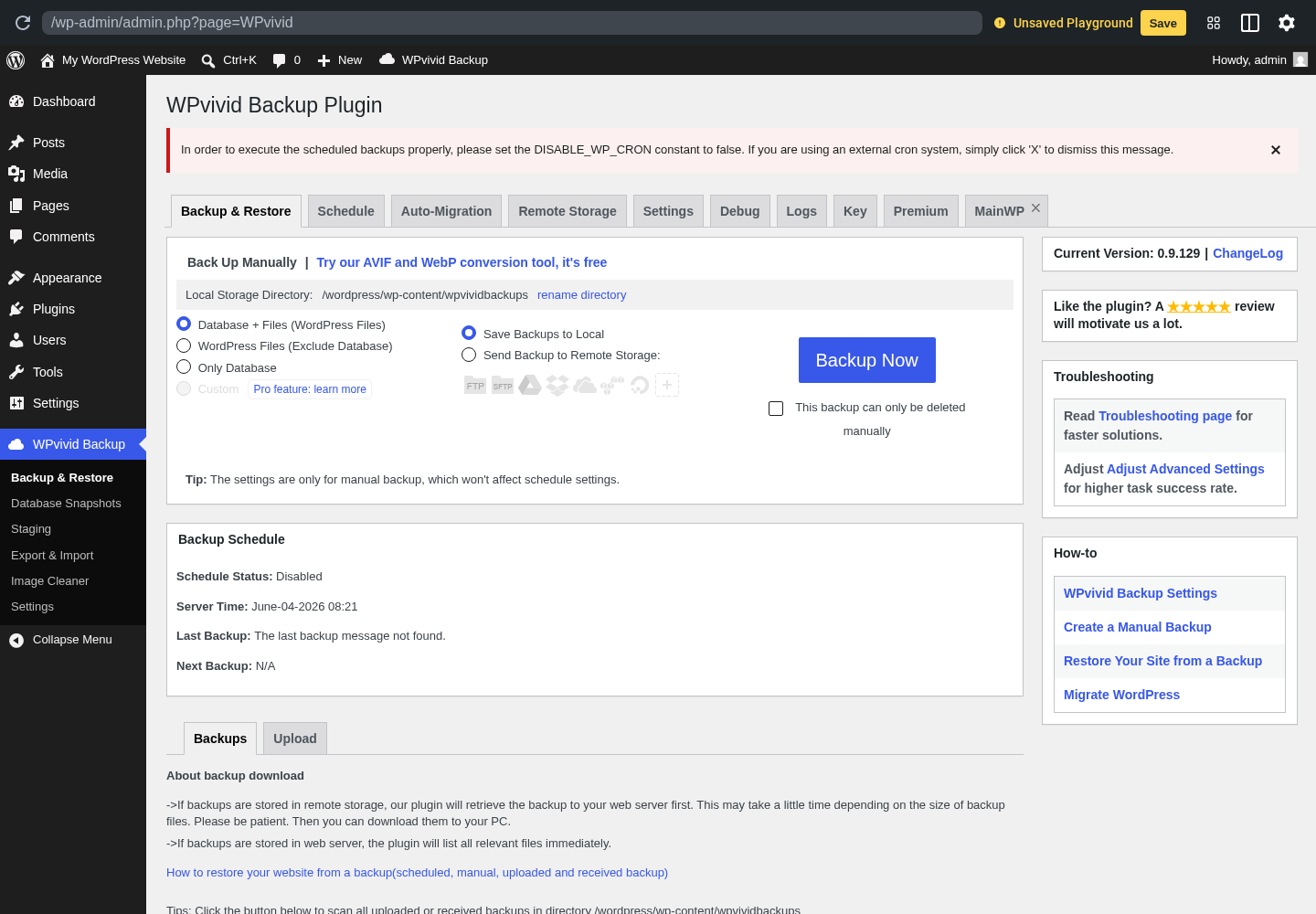The height and width of the screenshot is (914, 1316).
Task: Open WPvivid Backup in admin bar
Action: point(433,60)
